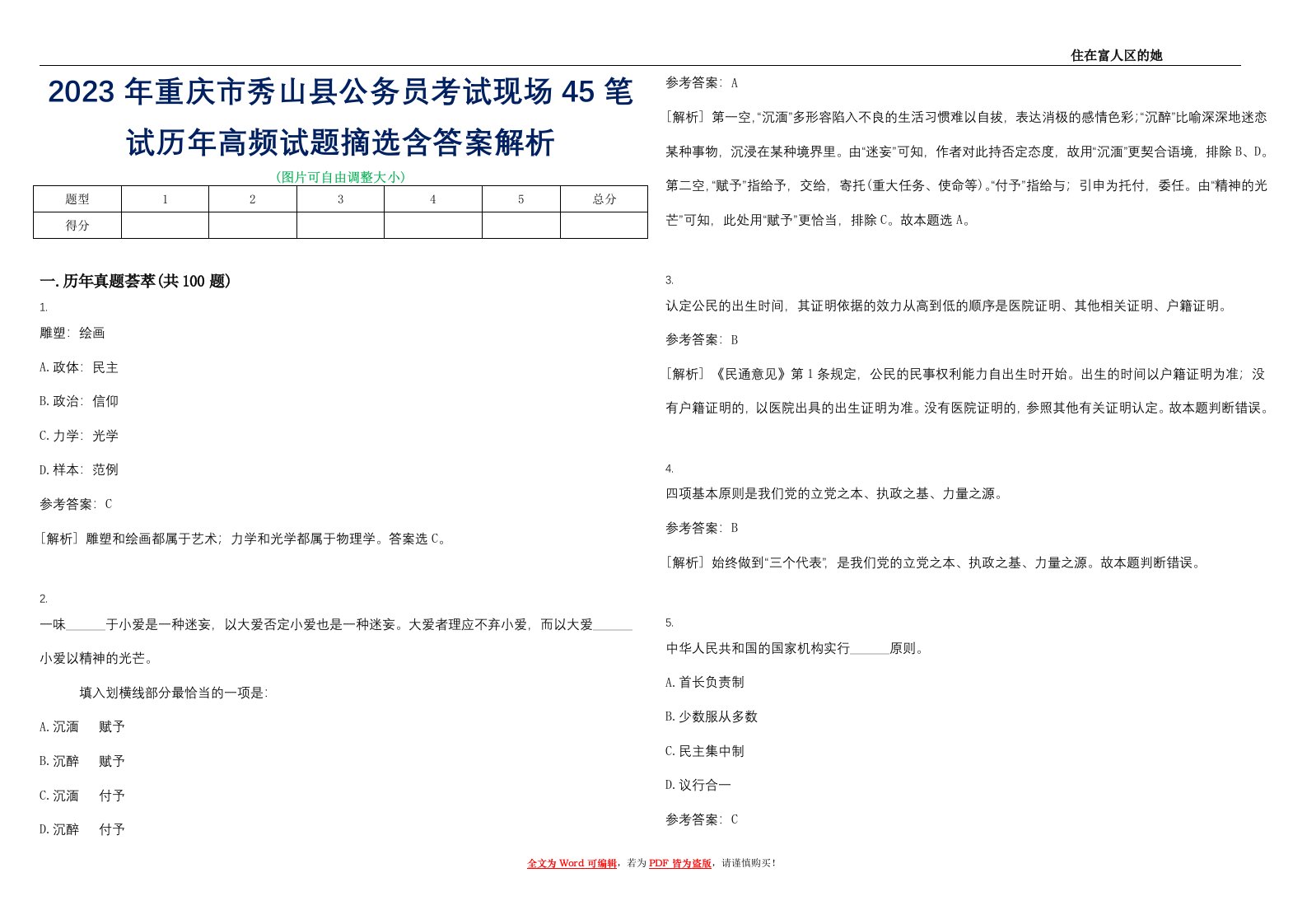The image size is (1307, 924).
Task: Click the line 小爱以精神的光芒
Action: coord(96,659)
